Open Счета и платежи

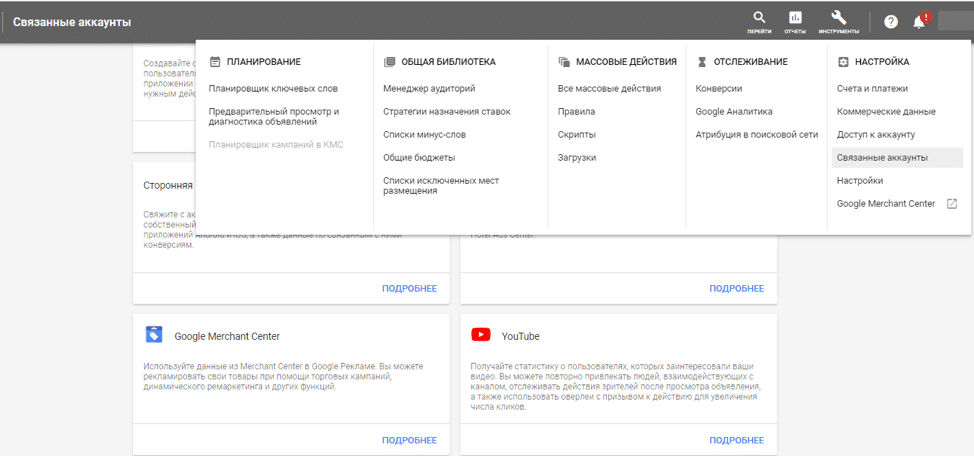[x=872, y=89]
